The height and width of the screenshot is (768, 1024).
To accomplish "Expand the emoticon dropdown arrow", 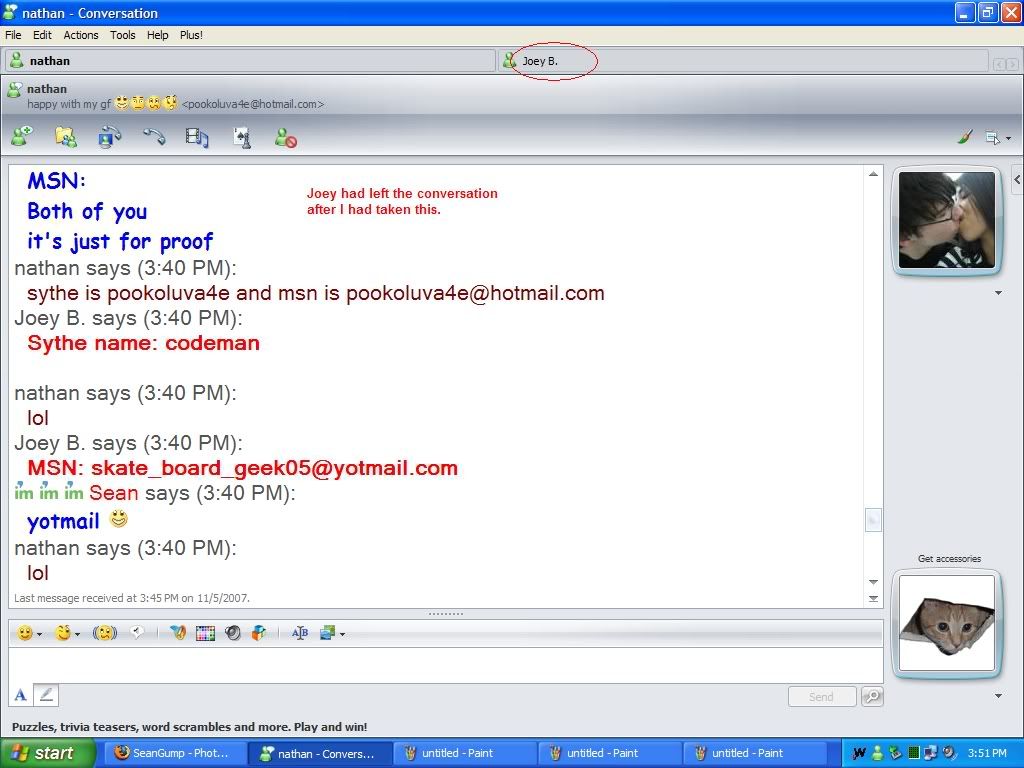I will pyautogui.click(x=39, y=634).
